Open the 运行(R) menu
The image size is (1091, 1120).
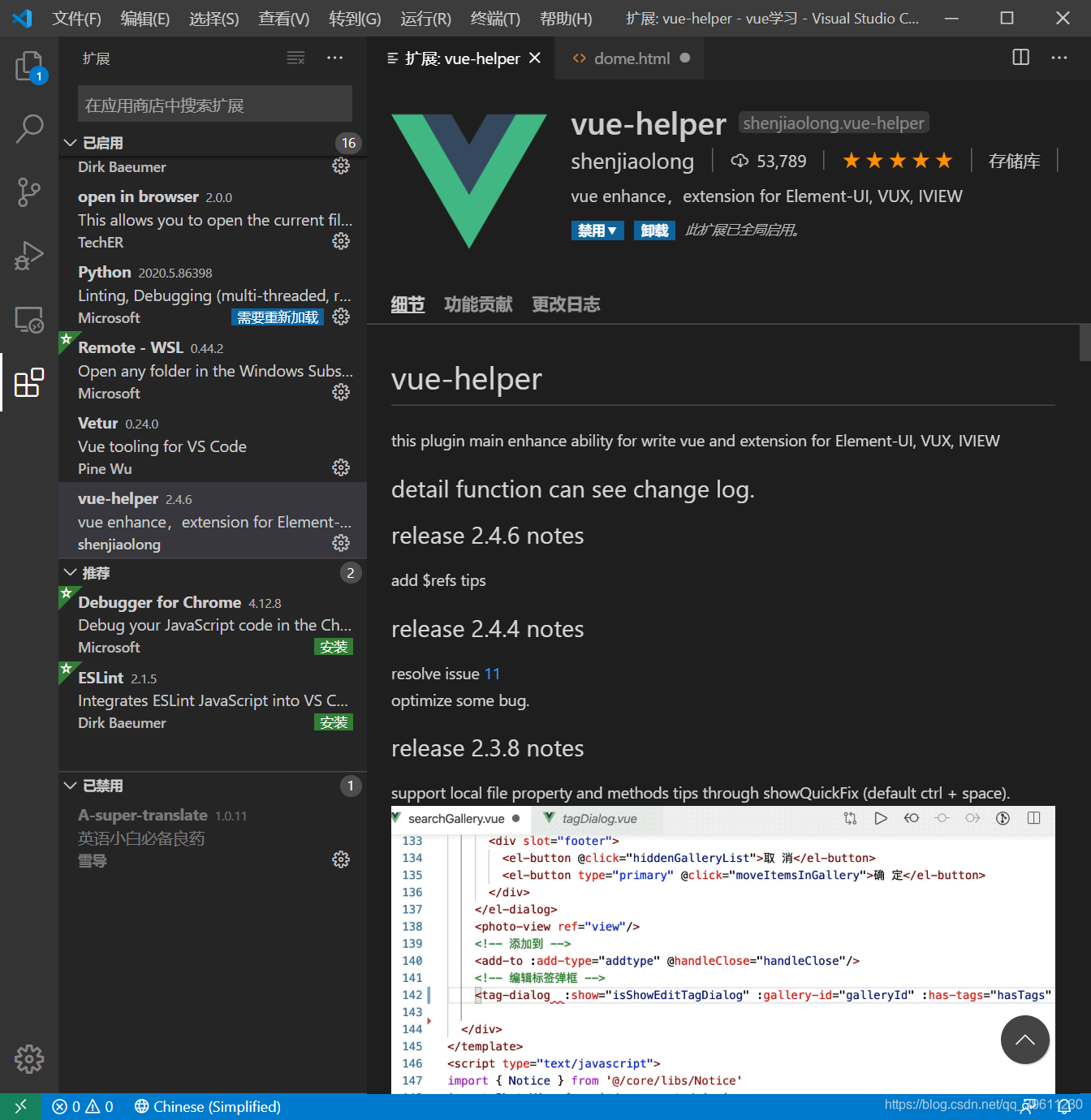[x=425, y=19]
